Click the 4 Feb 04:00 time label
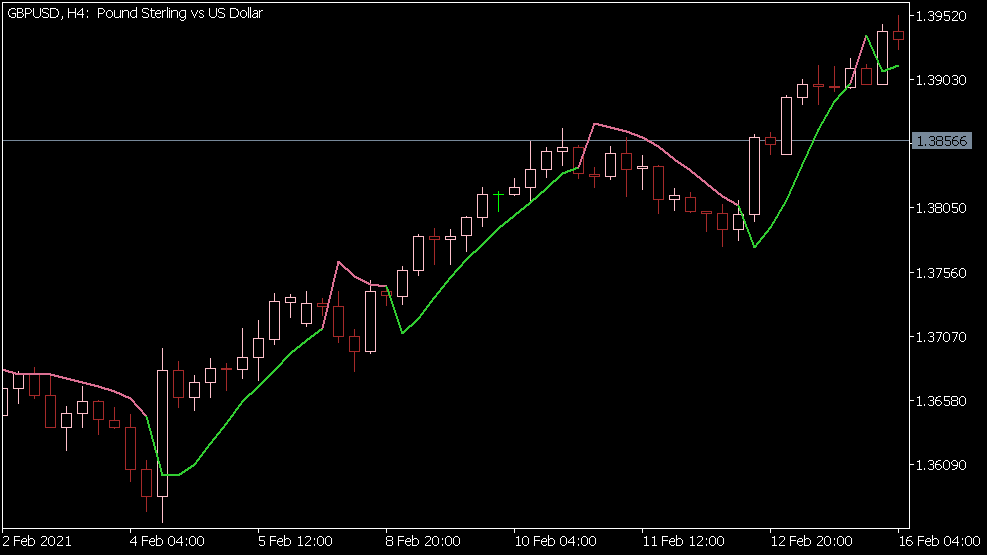987x555 pixels. coord(167,541)
